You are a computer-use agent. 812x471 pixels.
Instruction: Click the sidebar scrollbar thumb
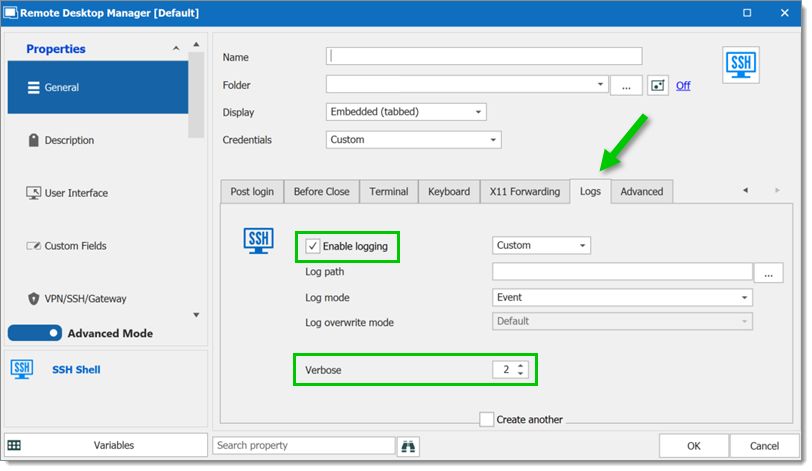tap(196, 95)
